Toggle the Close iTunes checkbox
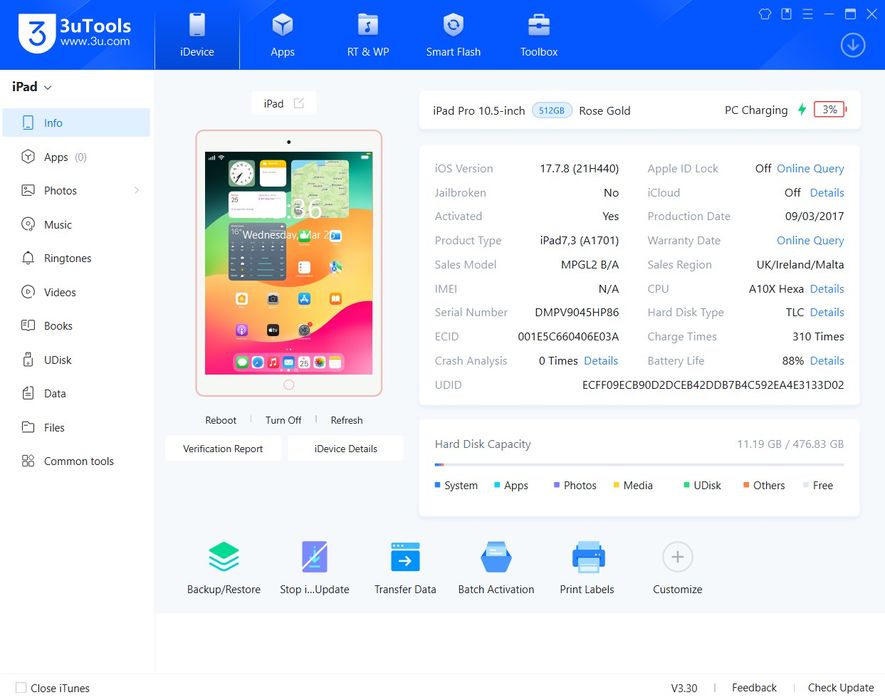The width and height of the screenshot is (885, 700). pyautogui.click(x=21, y=688)
